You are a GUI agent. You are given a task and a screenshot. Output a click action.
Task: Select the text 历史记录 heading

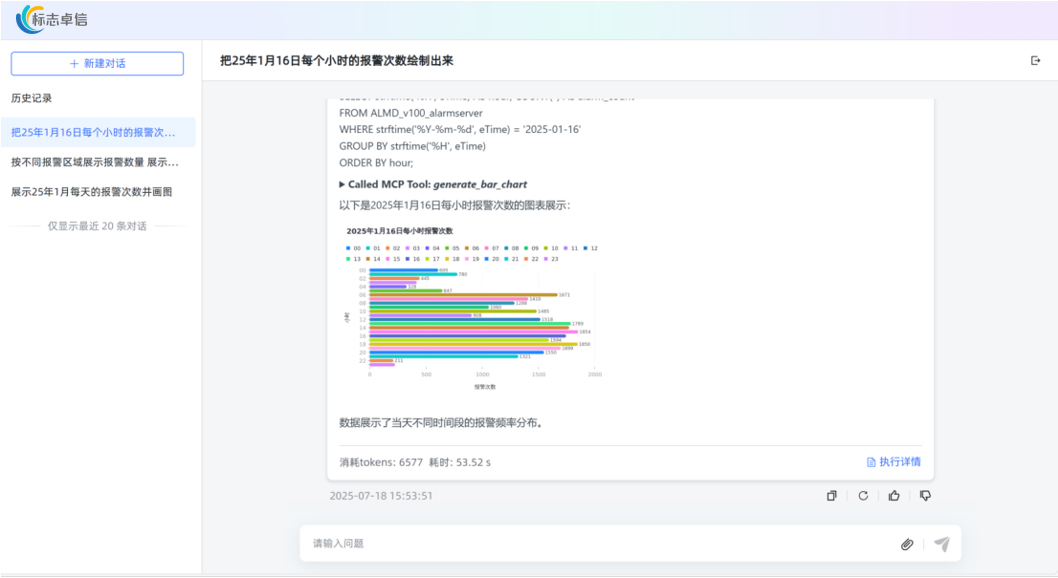coord(31,98)
